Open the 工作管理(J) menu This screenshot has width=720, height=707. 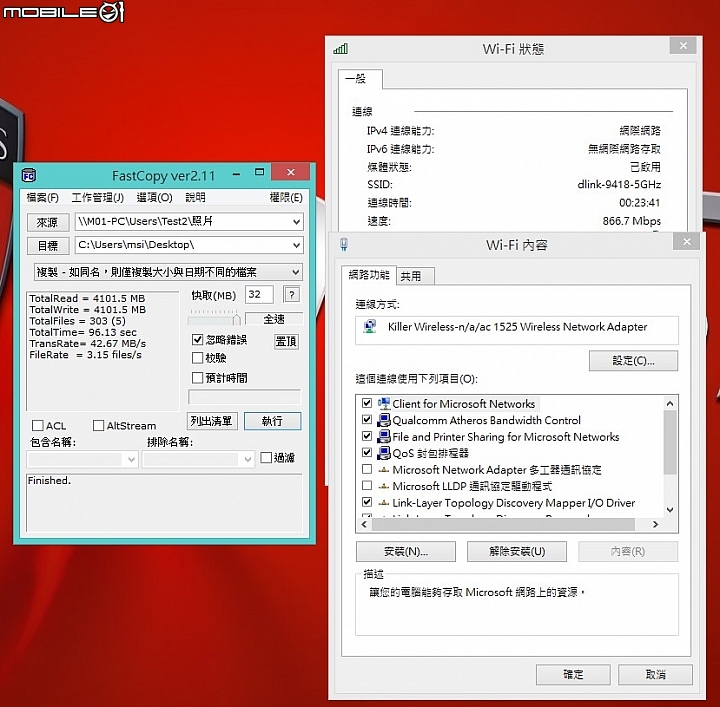point(97,198)
